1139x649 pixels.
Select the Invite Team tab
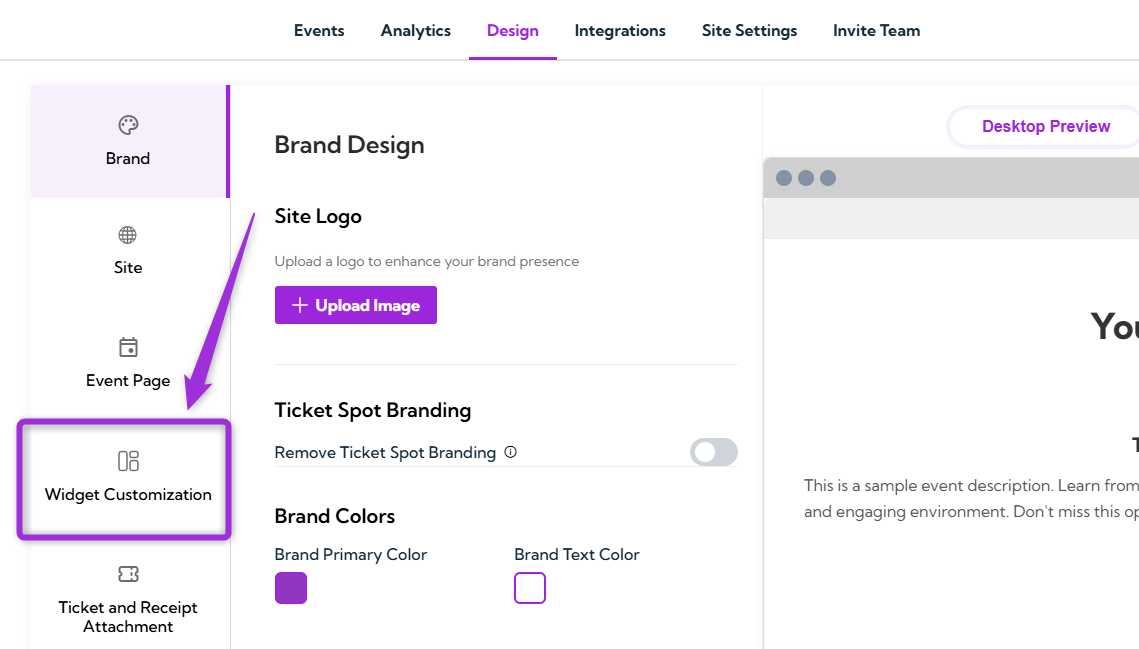[876, 30]
